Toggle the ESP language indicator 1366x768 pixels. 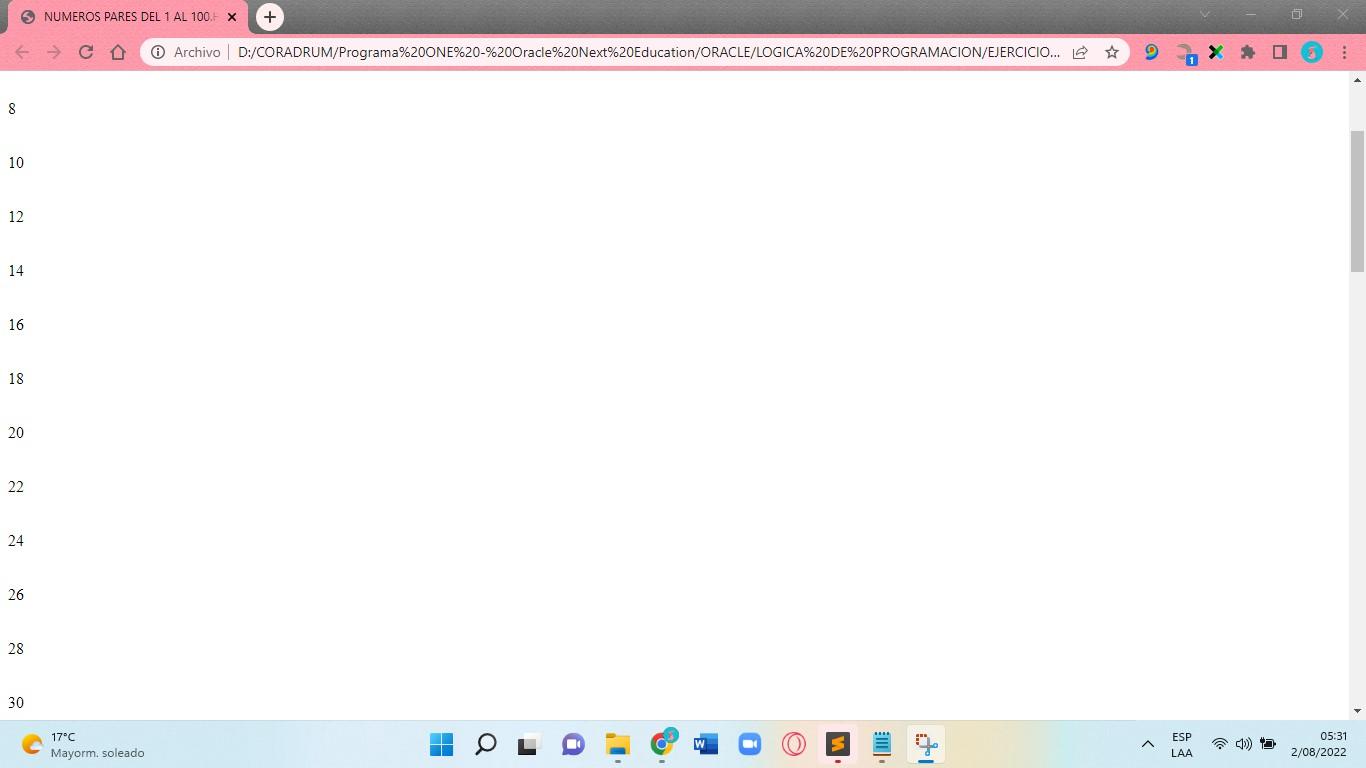point(1181,744)
